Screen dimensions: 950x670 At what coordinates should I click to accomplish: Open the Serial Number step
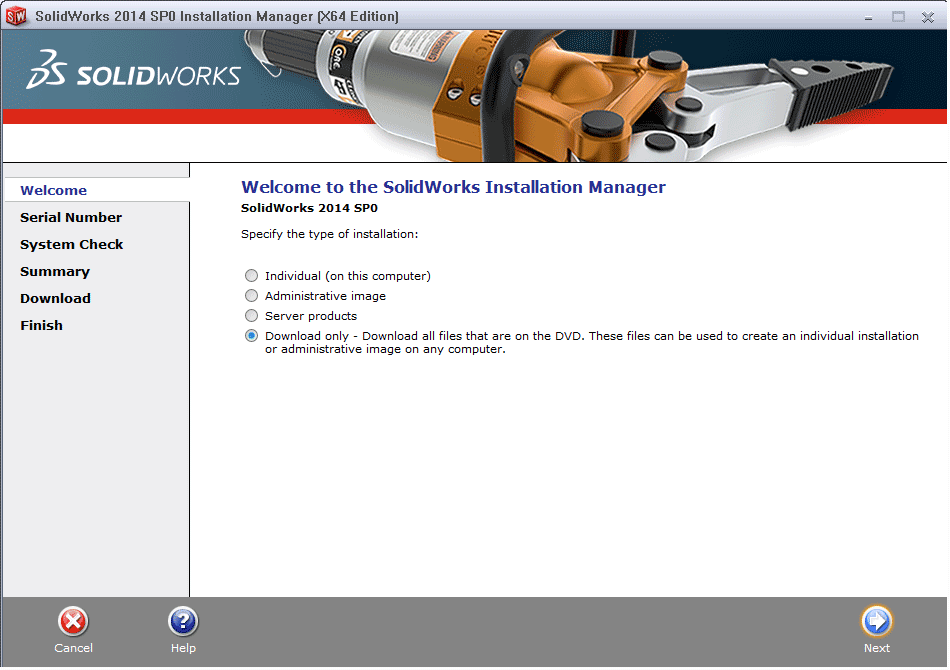(71, 217)
